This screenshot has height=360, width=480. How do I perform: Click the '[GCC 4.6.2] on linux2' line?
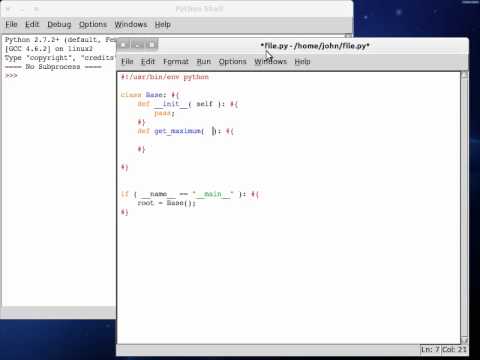click(x=49, y=49)
